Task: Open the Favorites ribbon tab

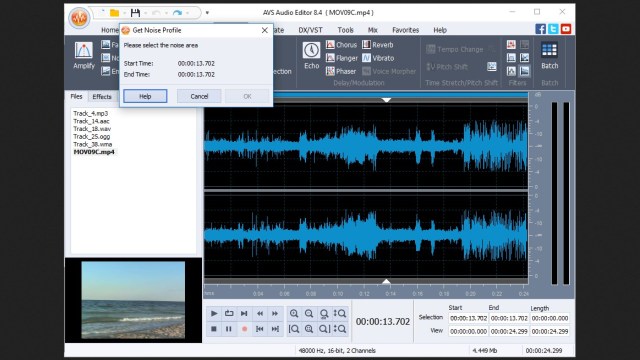Action: 405,30
